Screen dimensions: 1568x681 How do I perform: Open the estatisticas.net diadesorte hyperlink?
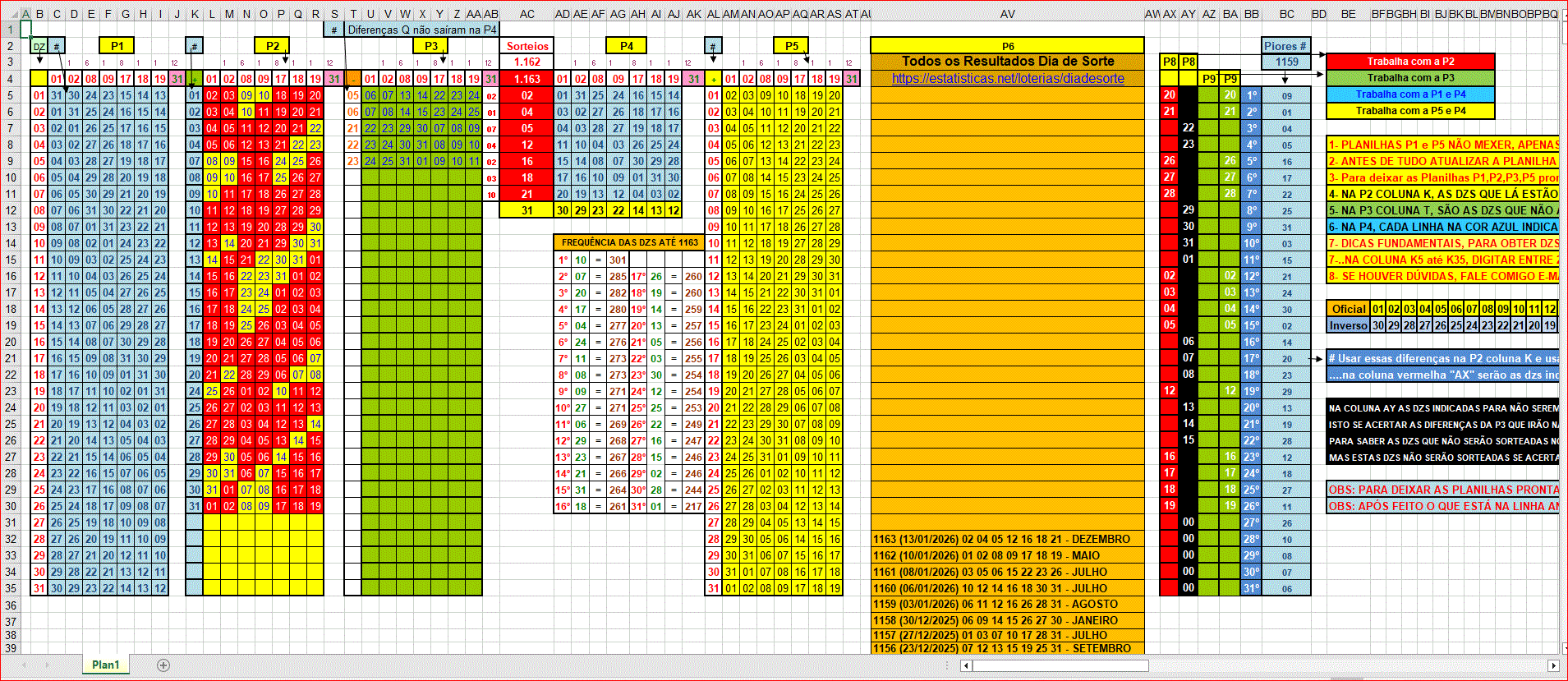click(x=1007, y=79)
